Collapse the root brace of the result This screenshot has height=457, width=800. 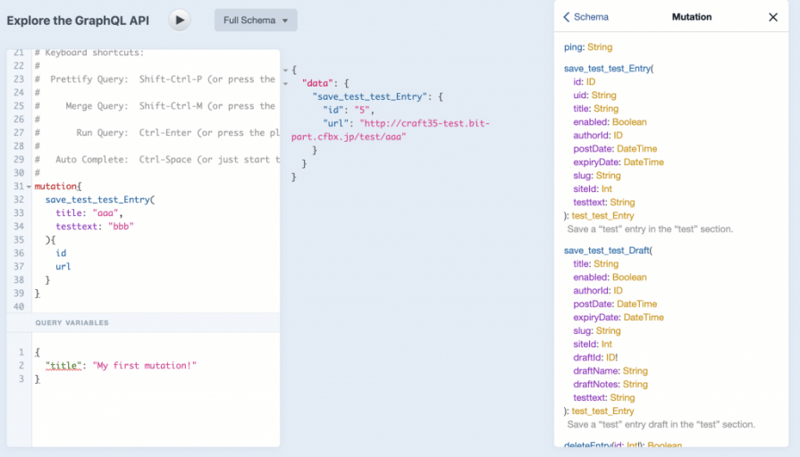pyautogui.click(x=284, y=68)
